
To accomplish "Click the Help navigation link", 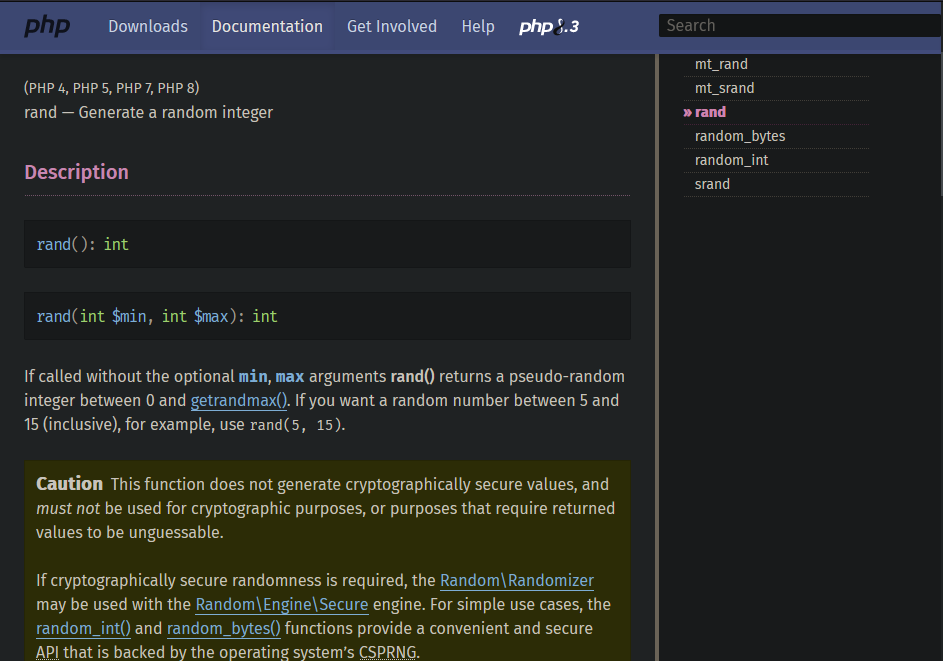I will [478, 27].
